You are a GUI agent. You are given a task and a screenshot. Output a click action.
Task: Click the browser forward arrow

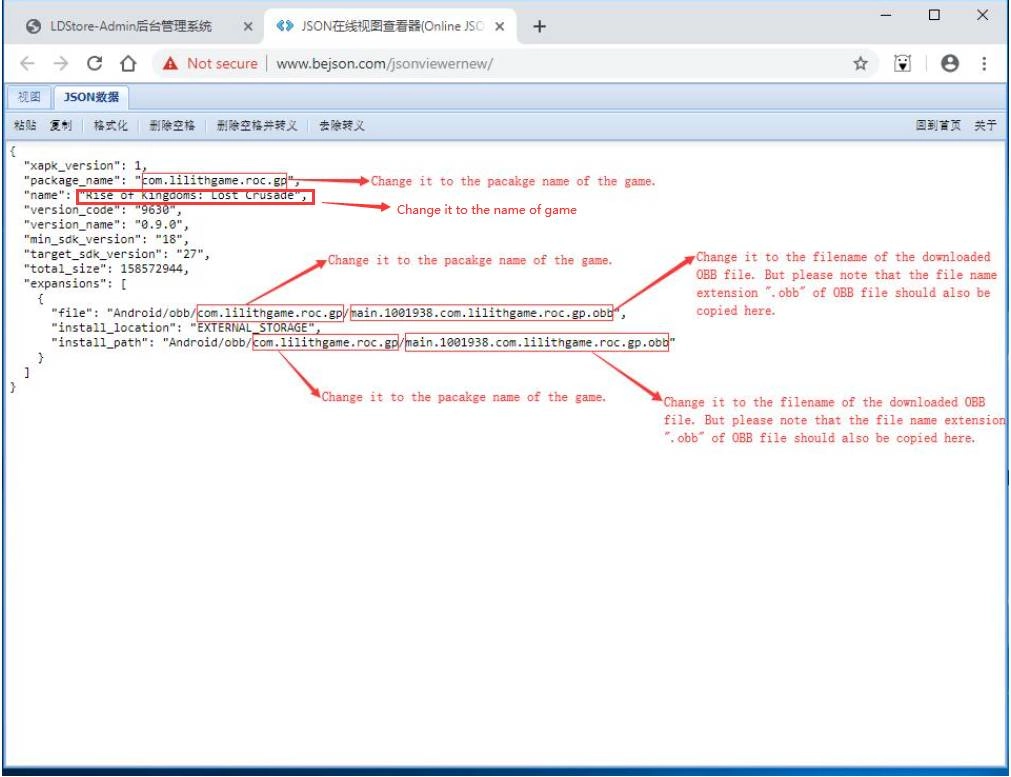(61, 64)
